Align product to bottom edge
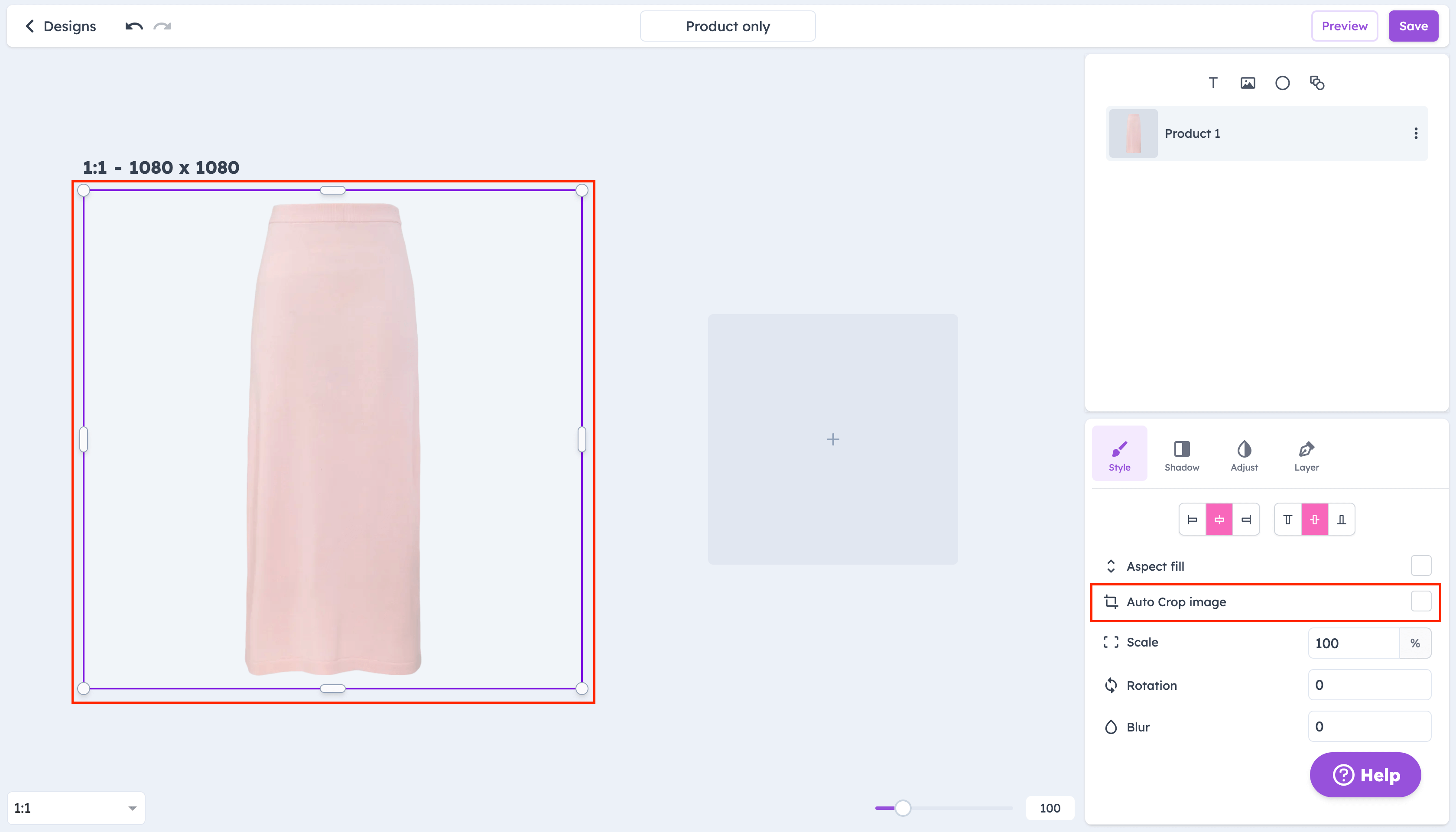The width and height of the screenshot is (1456, 832). click(1341, 520)
